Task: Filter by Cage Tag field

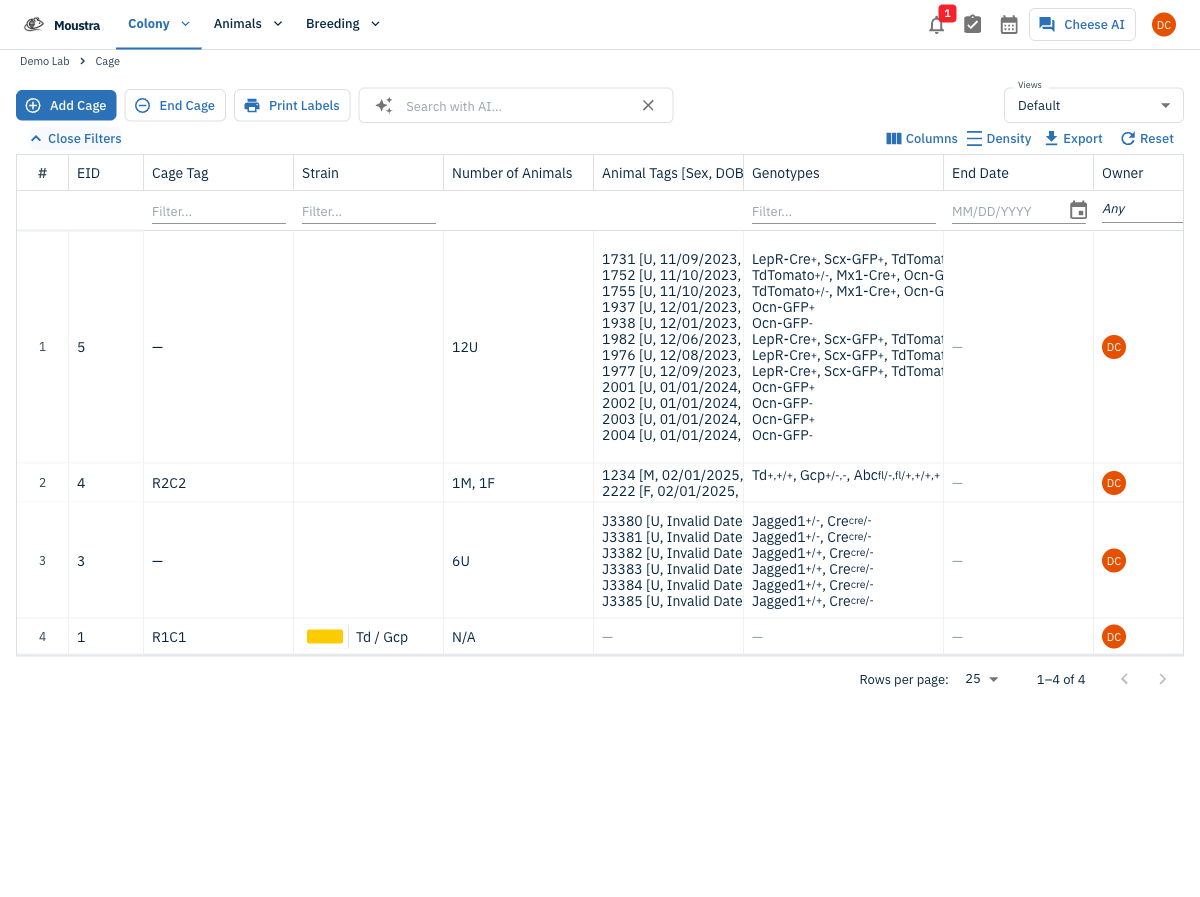Action: pyautogui.click(x=219, y=212)
